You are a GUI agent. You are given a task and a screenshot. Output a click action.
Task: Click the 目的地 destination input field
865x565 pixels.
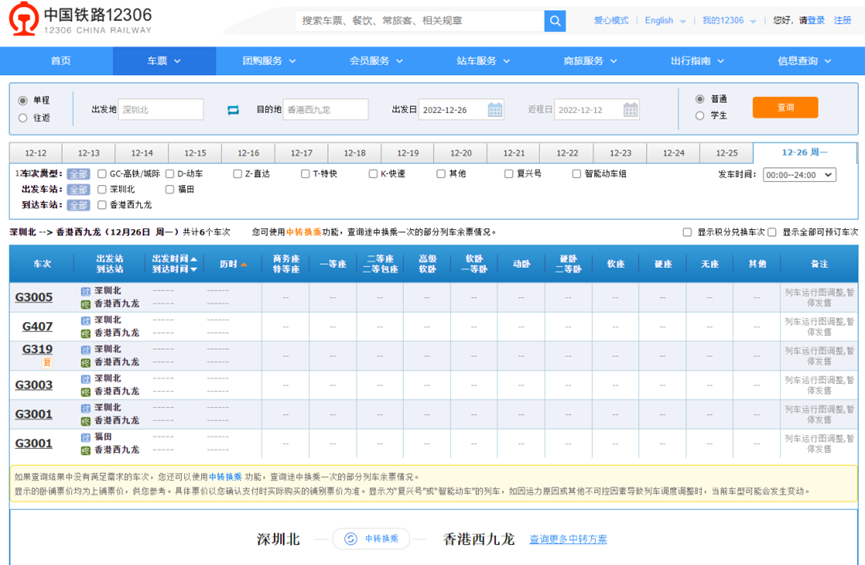point(325,110)
